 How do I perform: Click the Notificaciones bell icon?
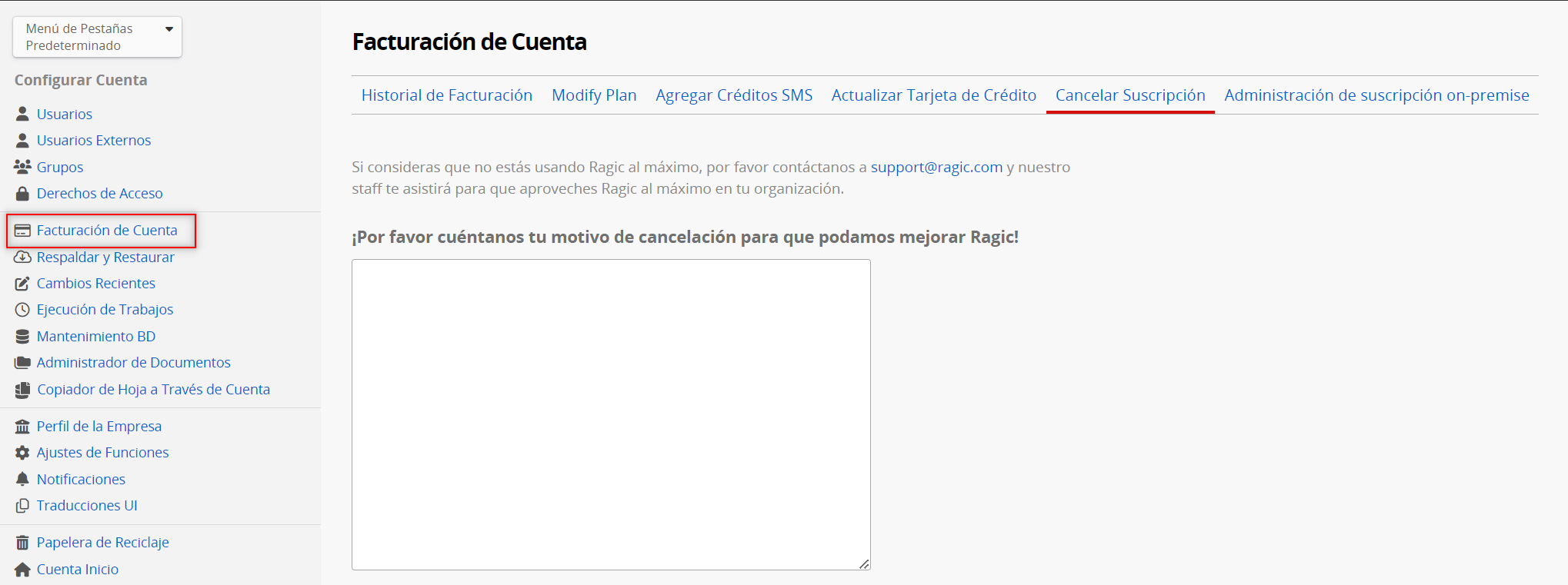[22, 479]
